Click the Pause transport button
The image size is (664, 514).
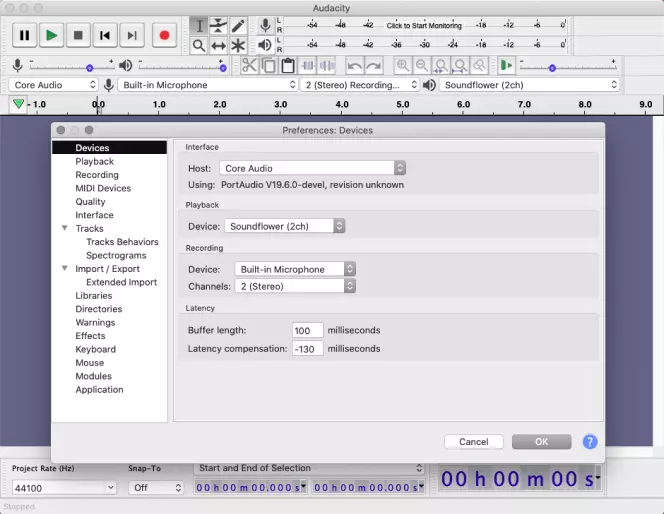point(24,36)
